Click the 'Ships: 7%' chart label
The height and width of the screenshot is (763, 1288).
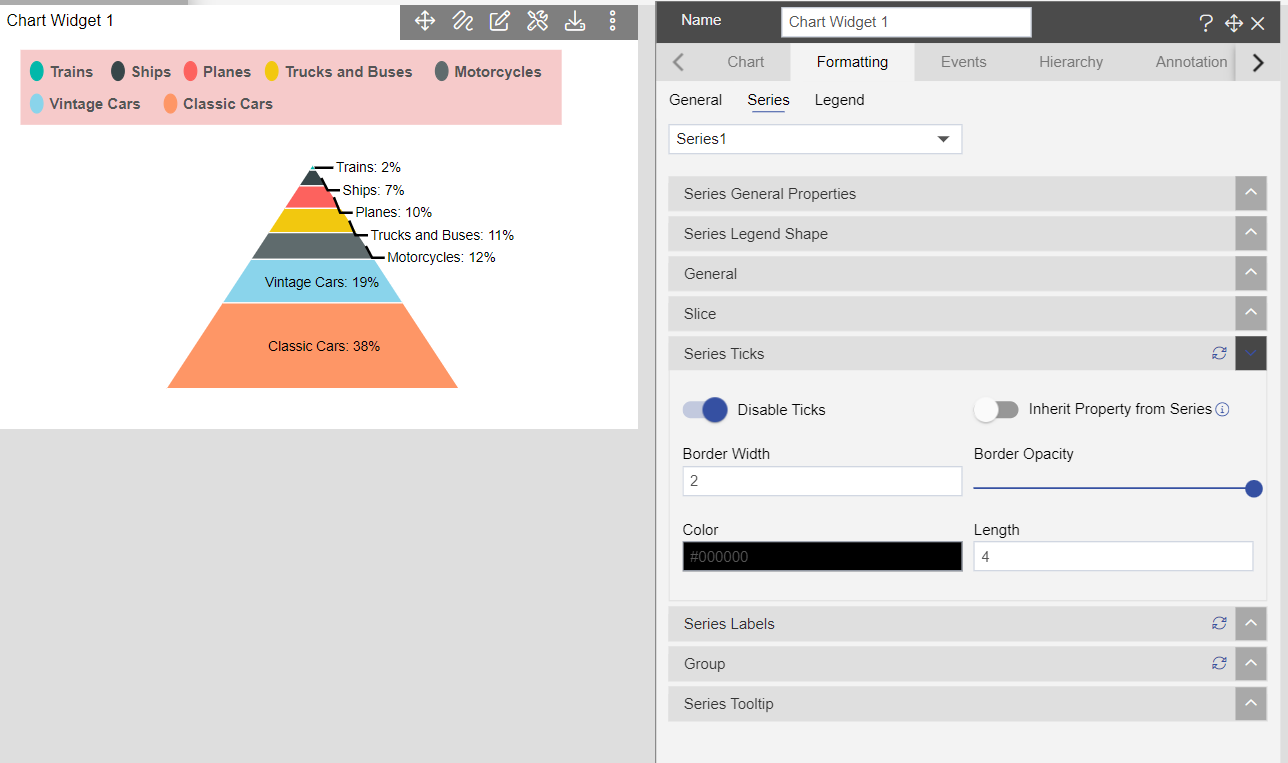(x=373, y=190)
